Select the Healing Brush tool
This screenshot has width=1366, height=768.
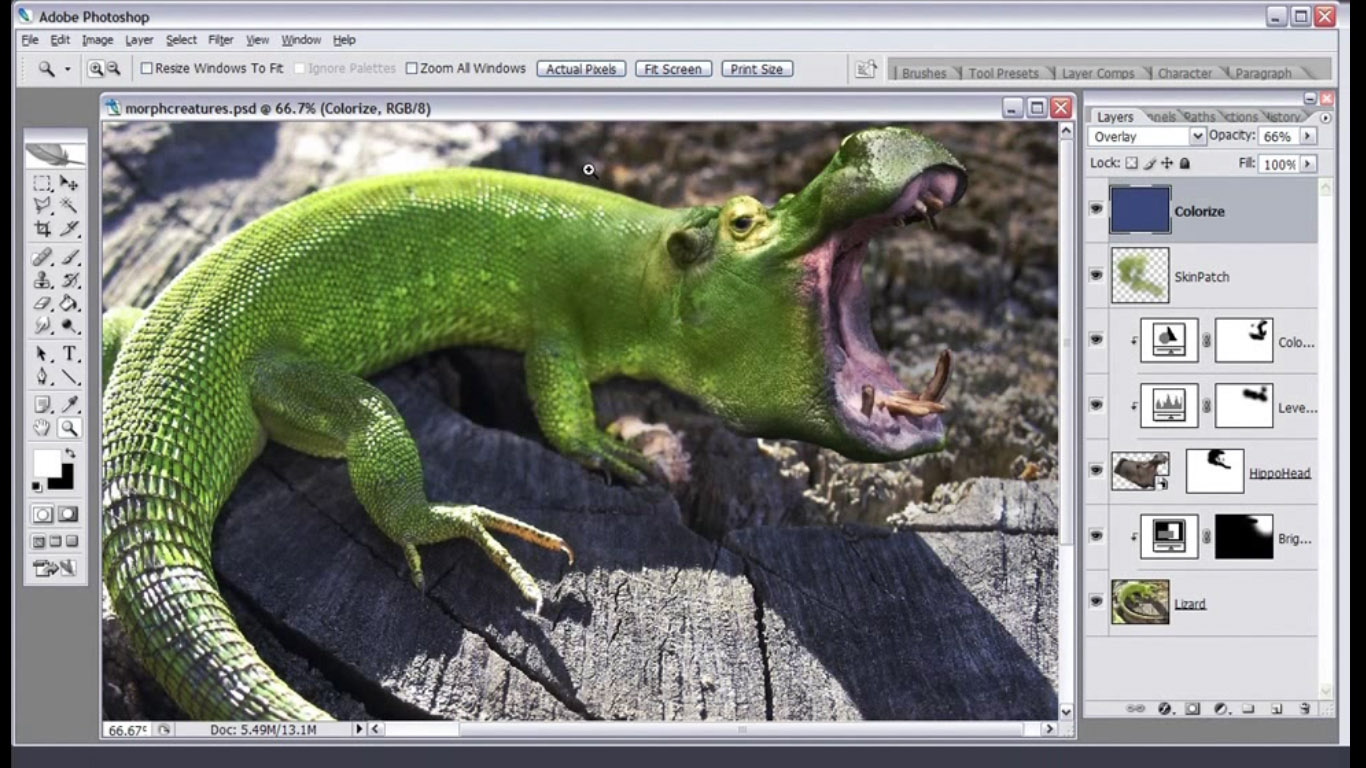(x=42, y=258)
